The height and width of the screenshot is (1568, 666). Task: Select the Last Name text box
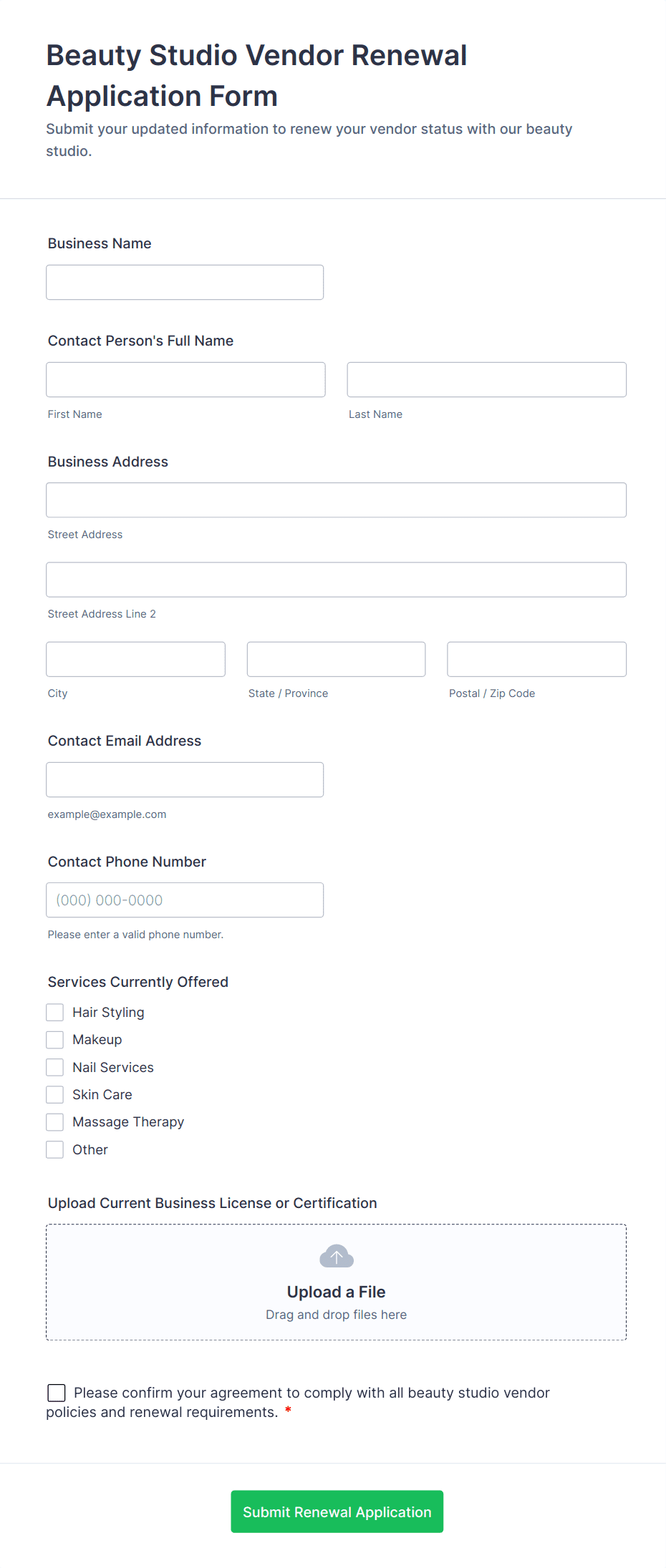click(486, 379)
